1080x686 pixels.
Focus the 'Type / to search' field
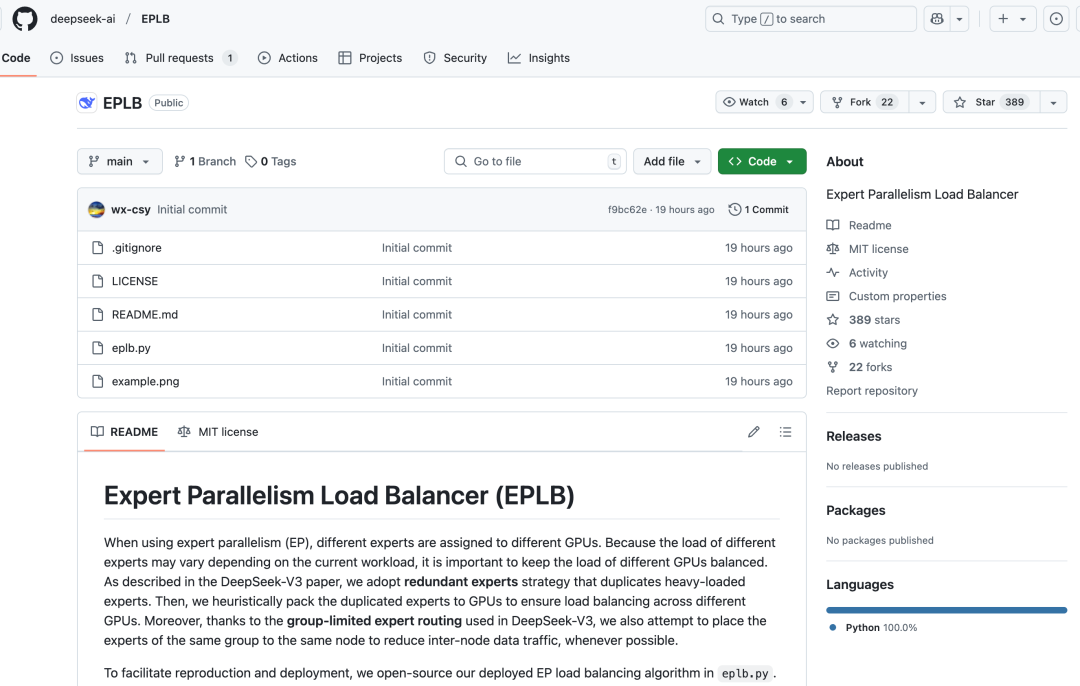[811, 19]
